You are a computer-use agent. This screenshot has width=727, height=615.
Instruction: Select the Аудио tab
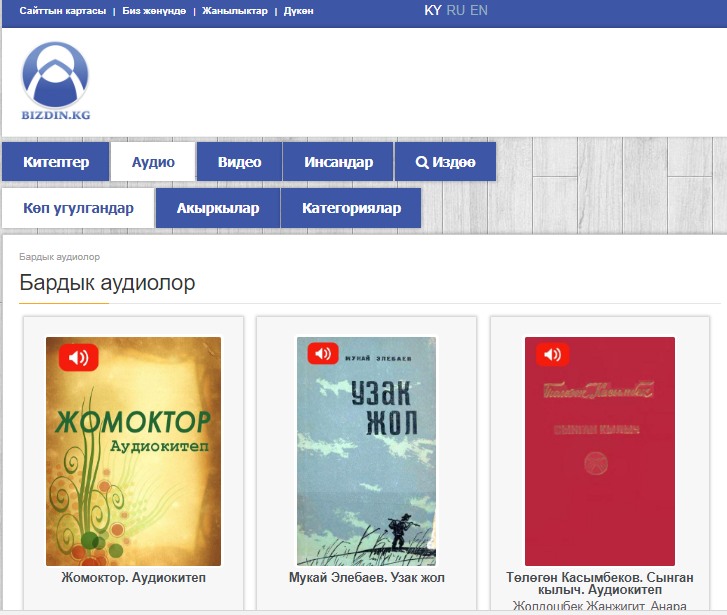click(x=153, y=162)
